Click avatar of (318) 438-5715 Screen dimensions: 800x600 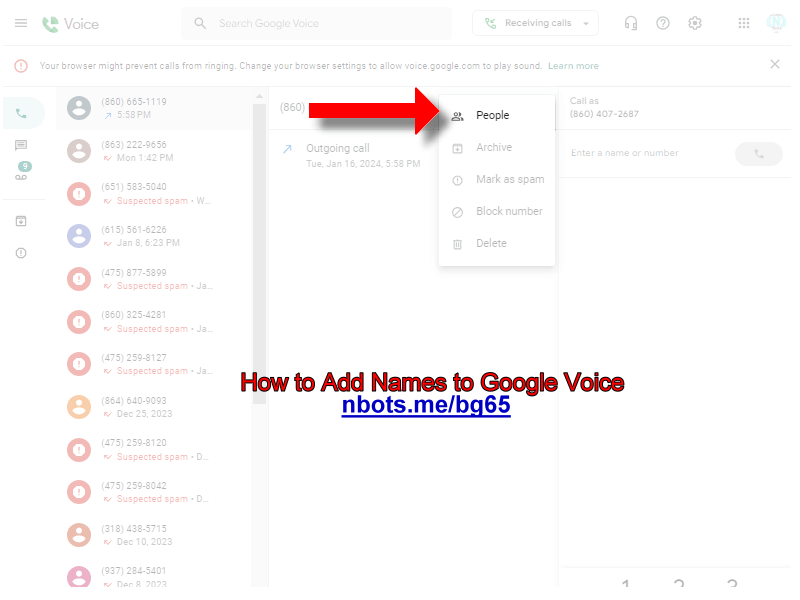click(79, 535)
